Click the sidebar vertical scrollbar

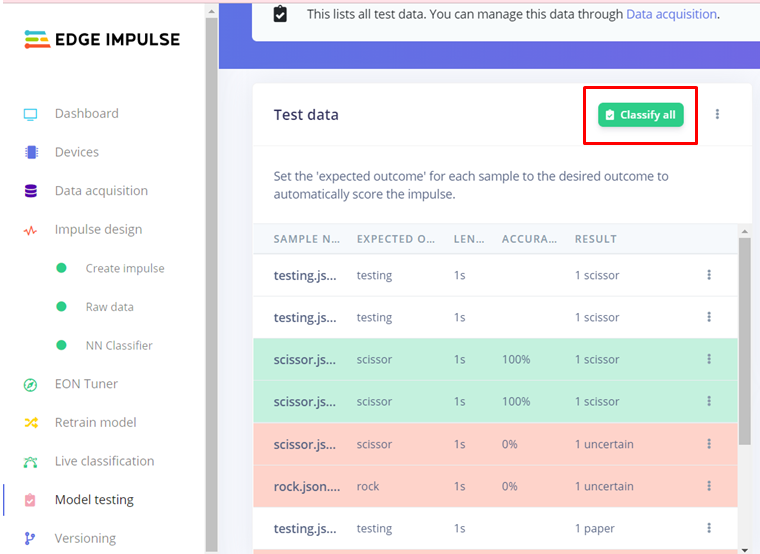click(x=211, y=284)
